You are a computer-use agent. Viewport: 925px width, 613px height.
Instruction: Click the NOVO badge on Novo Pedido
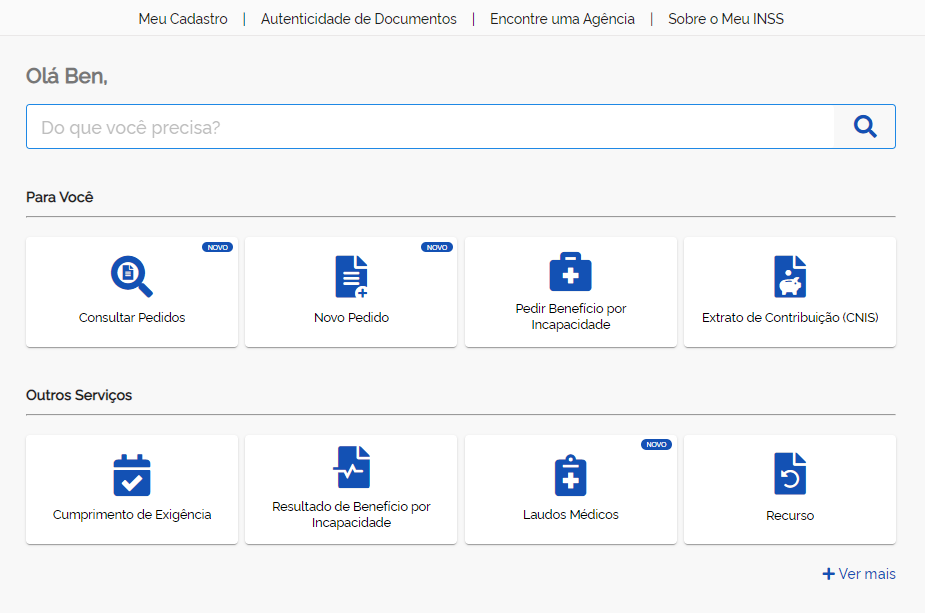click(x=437, y=247)
